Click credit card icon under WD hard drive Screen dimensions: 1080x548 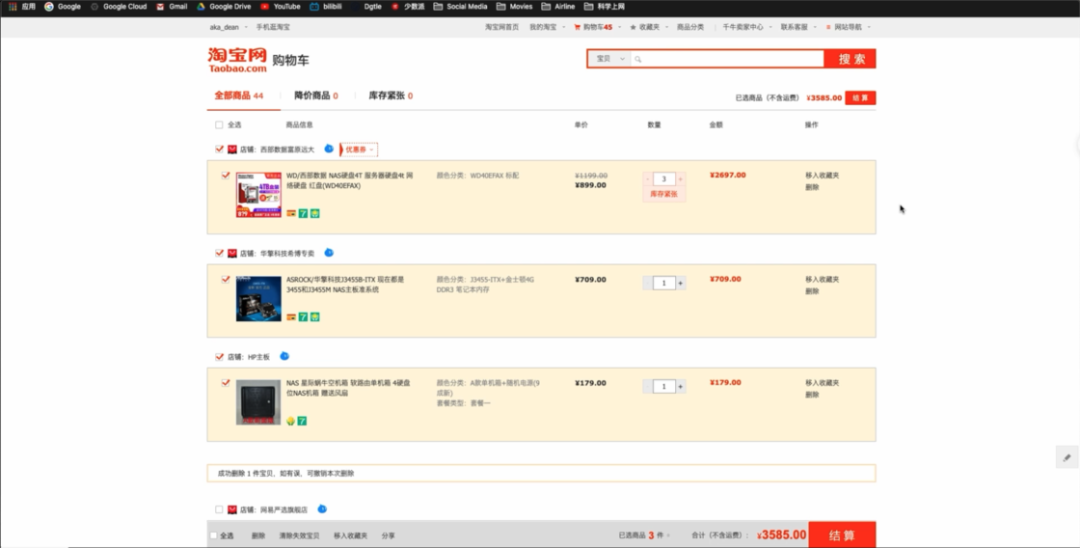coord(291,213)
